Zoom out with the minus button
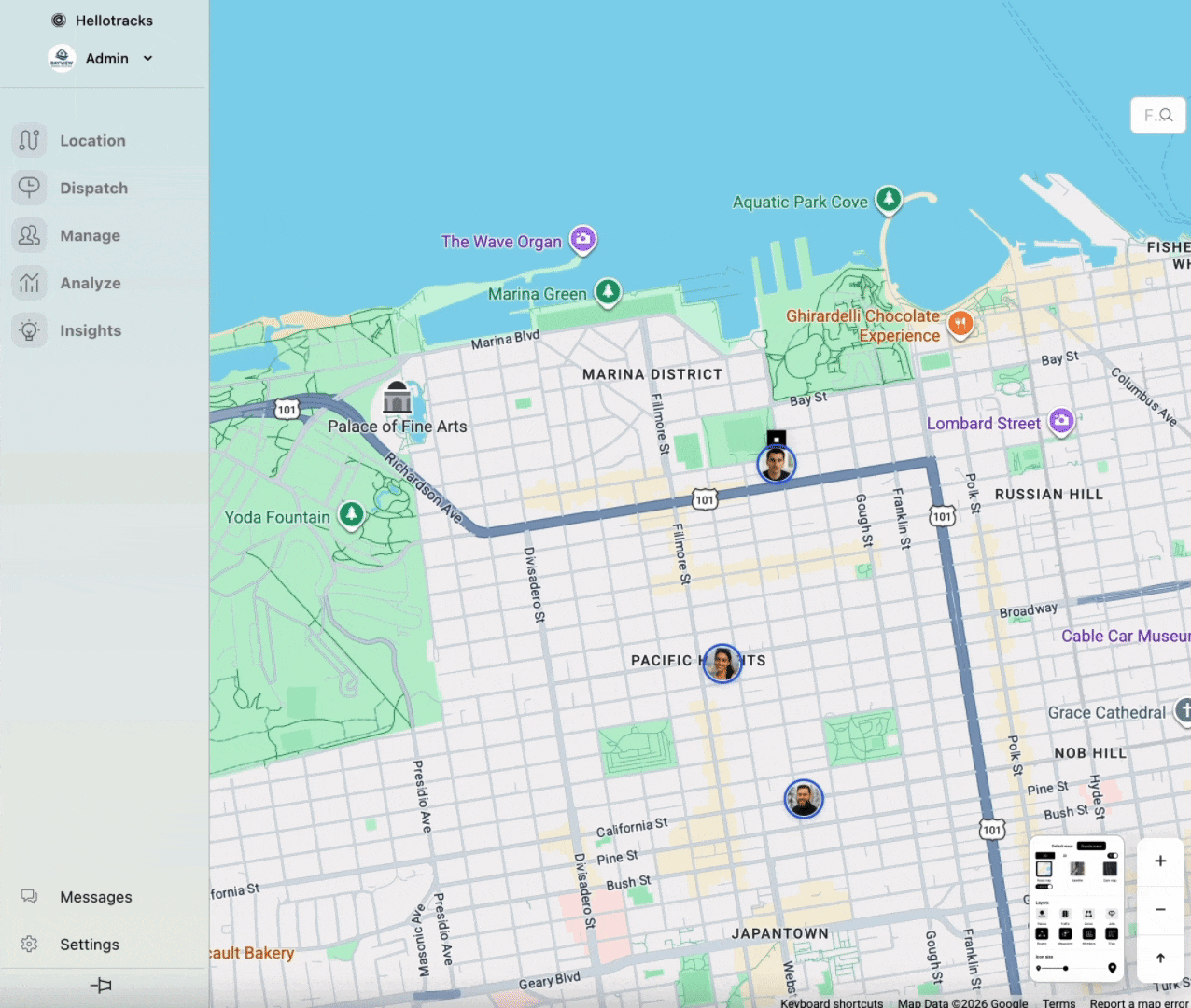The width and height of the screenshot is (1191, 1008). tap(1160, 909)
